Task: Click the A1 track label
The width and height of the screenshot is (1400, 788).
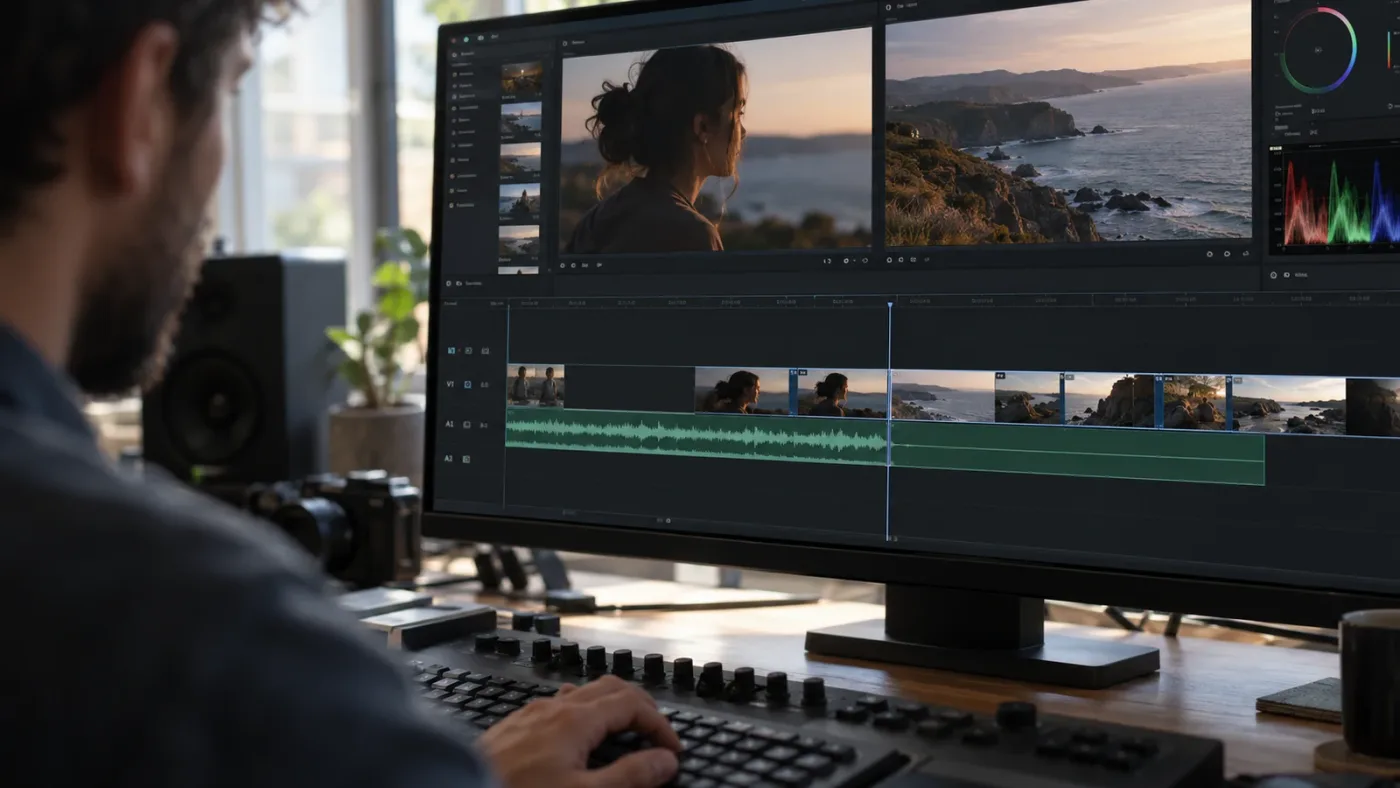Action: pyautogui.click(x=449, y=424)
